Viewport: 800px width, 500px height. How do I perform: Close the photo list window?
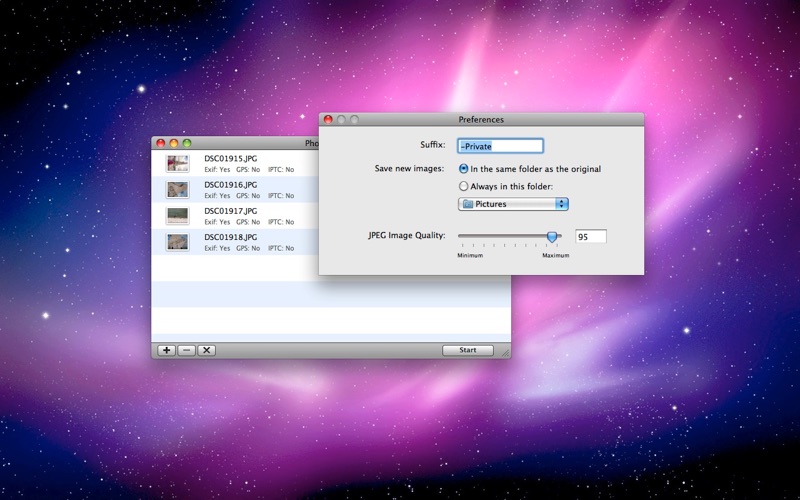click(x=159, y=144)
